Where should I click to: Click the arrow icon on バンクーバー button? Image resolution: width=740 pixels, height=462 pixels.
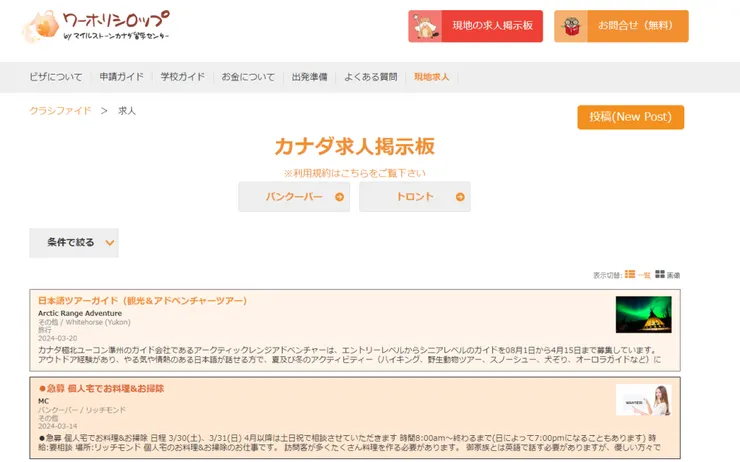point(339,197)
